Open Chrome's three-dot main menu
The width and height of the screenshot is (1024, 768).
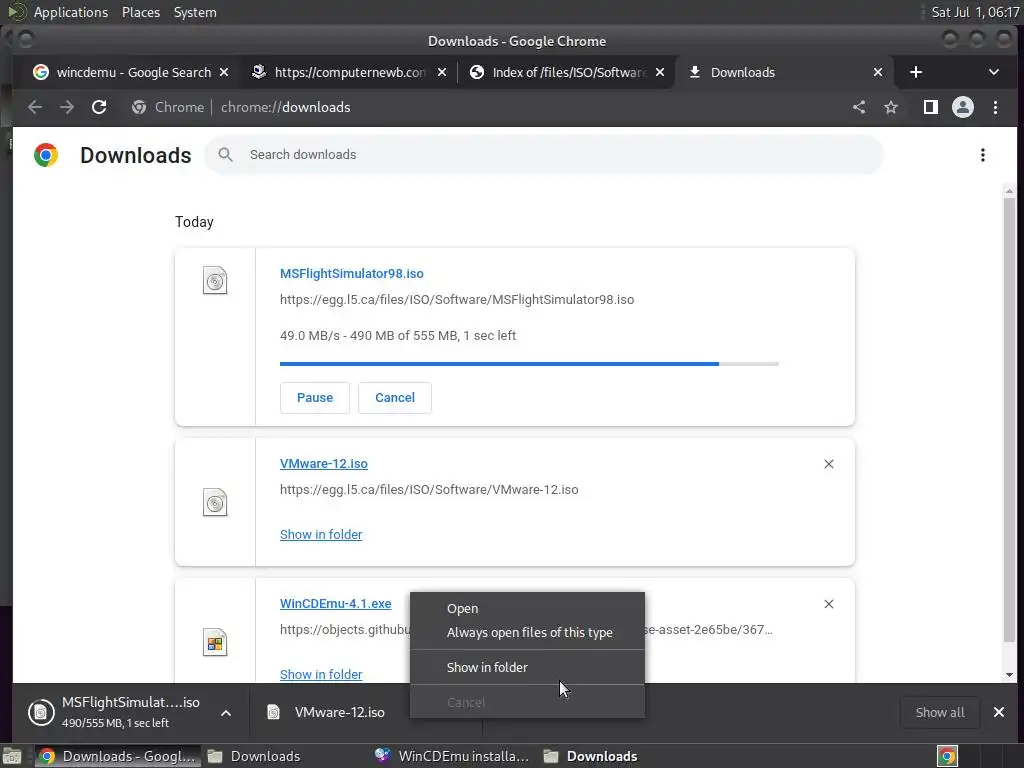point(995,107)
